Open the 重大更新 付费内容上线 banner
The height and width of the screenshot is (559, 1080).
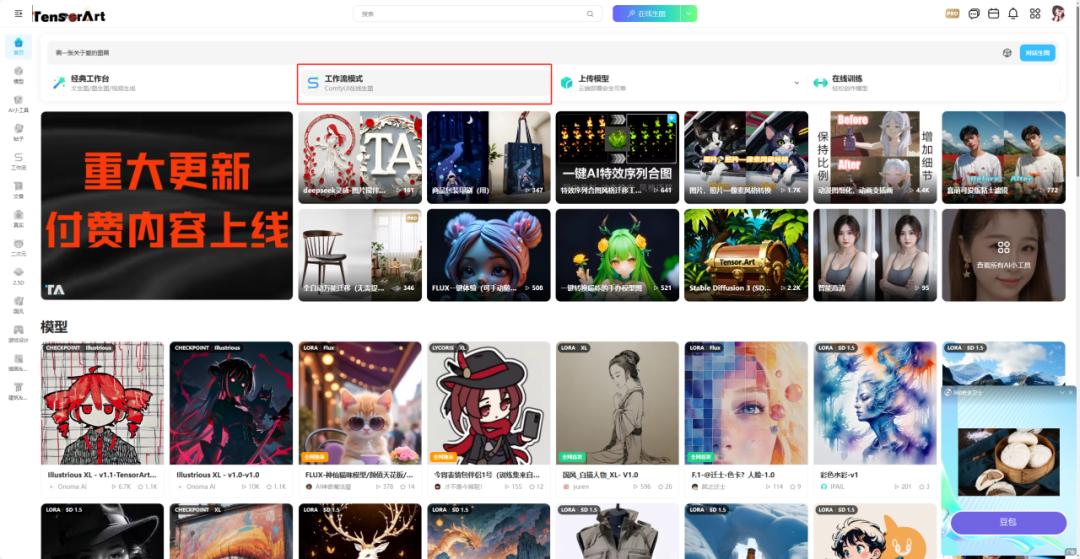167,205
